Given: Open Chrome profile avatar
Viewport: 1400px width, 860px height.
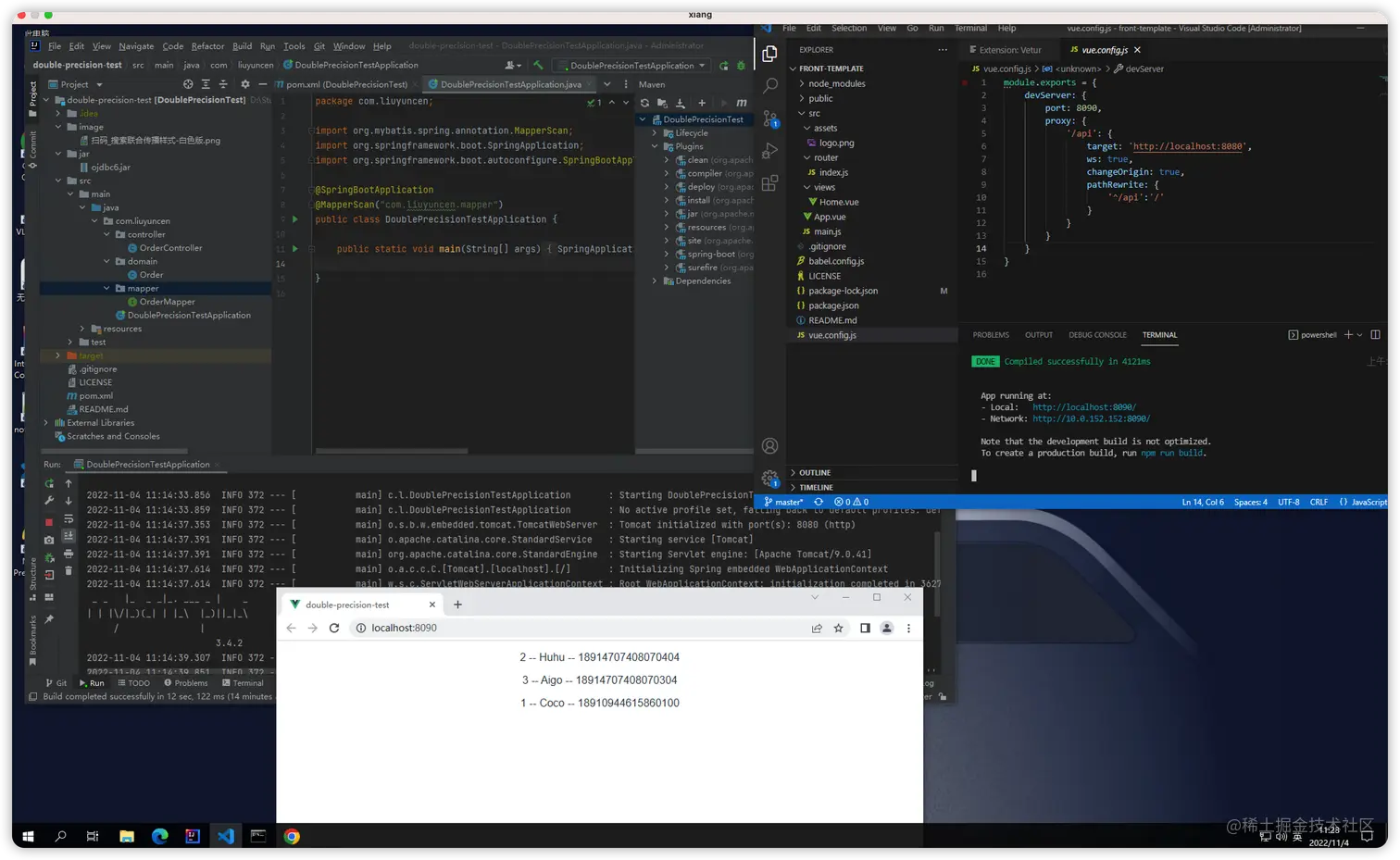Looking at the screenshot, I should coord(886,629).
